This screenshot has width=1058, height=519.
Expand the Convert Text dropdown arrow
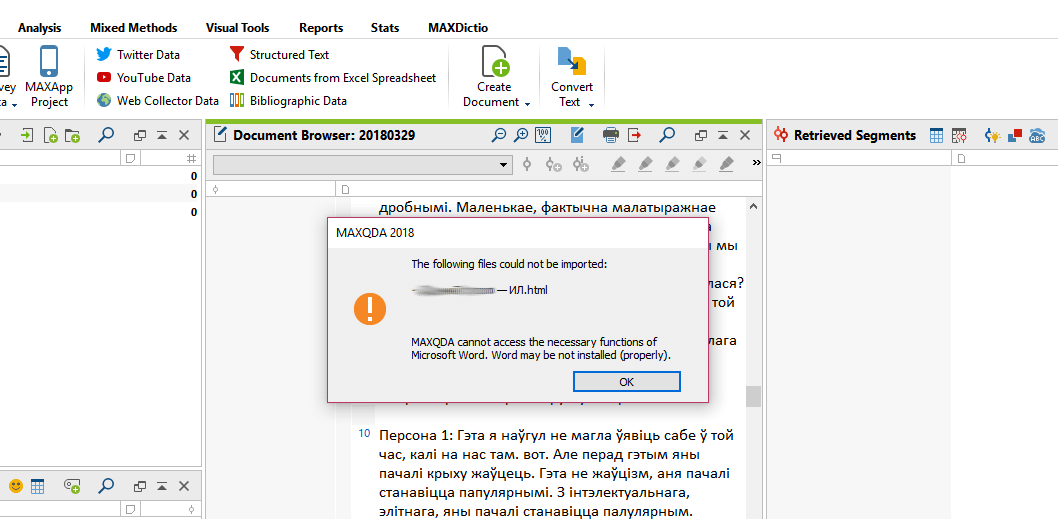click(591, 103)
